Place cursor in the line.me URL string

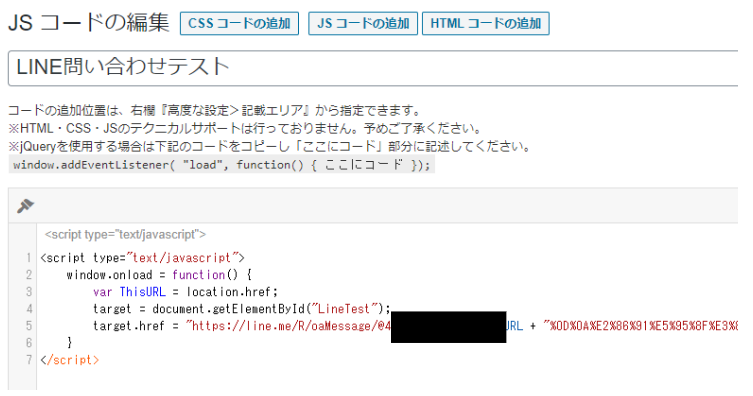(289, 326)
